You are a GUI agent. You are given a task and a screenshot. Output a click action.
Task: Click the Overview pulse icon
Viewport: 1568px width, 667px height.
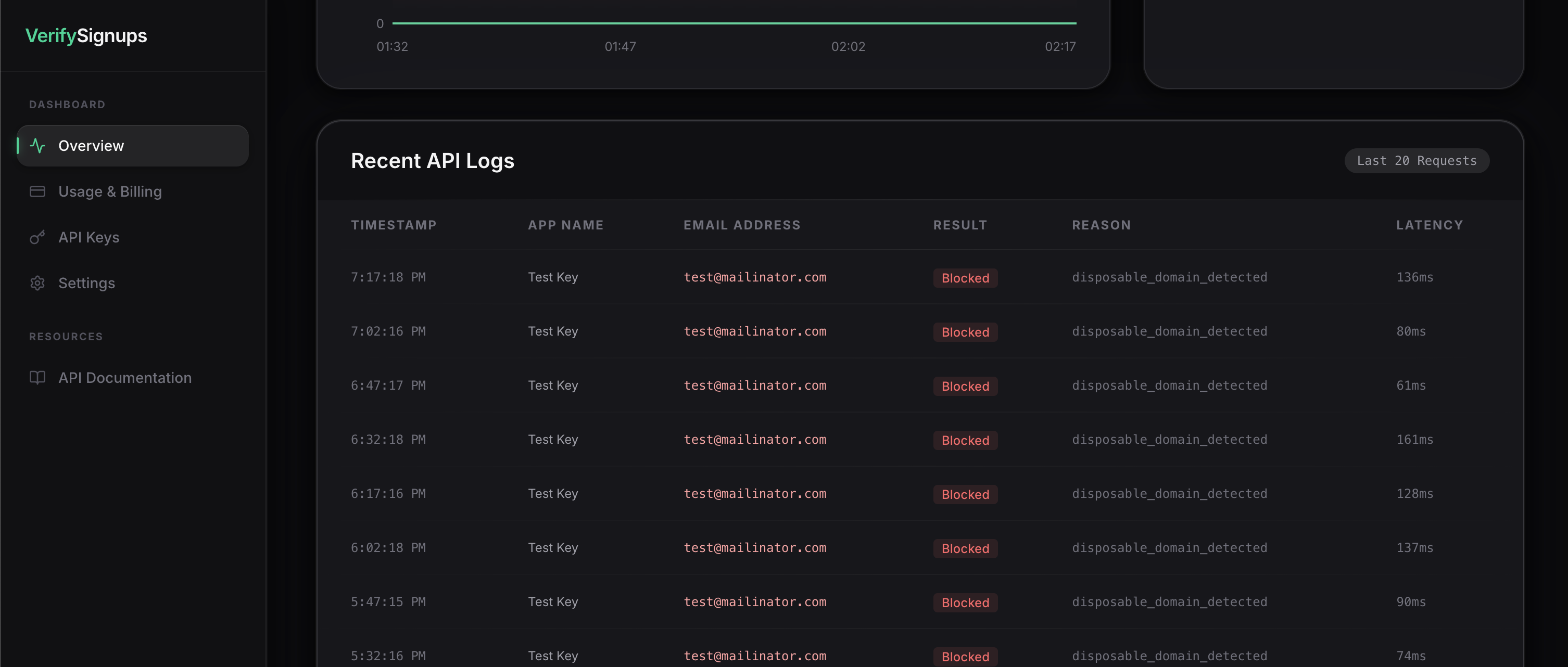pos(37,146)
